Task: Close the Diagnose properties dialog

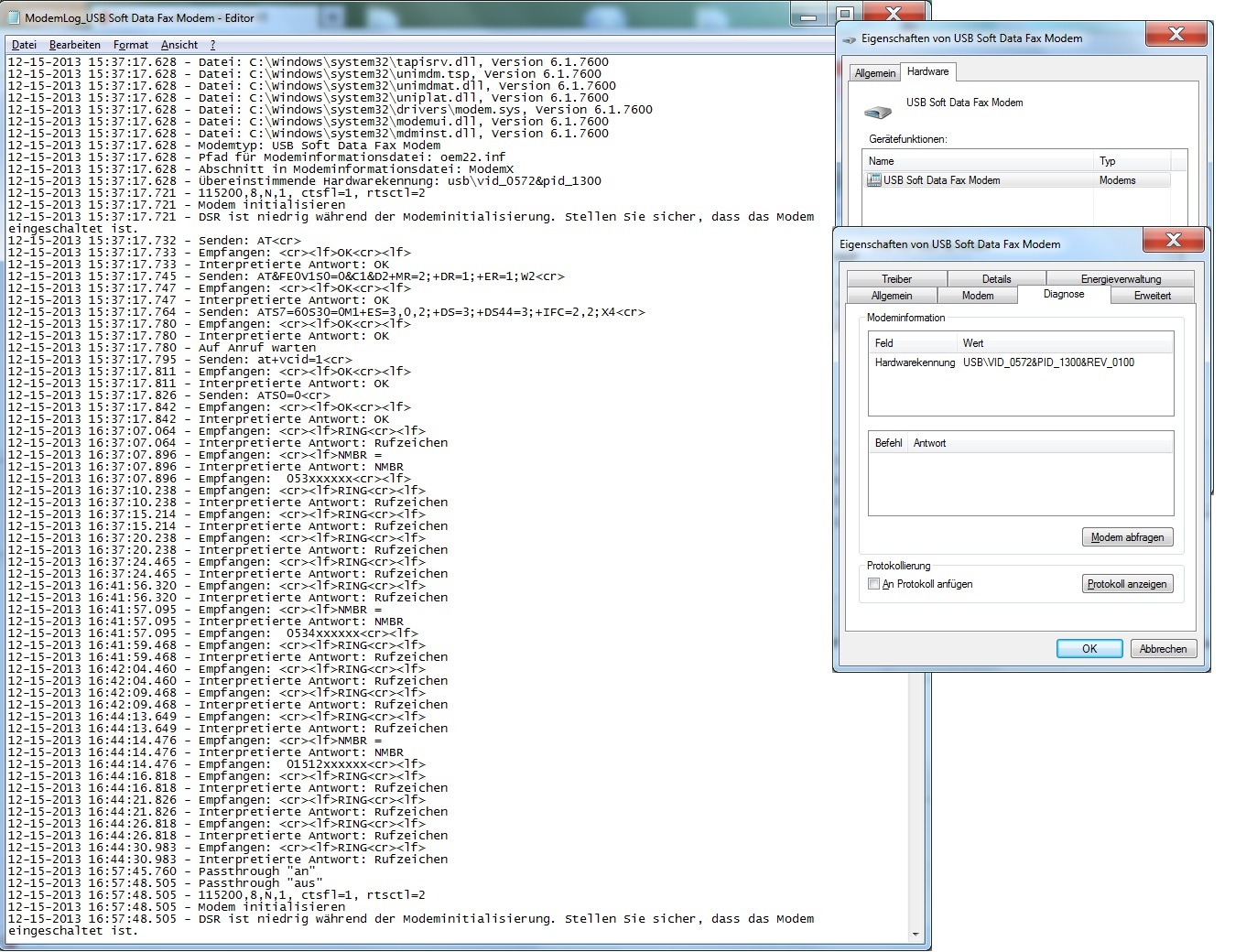Action: click(x=1174, y=241)
